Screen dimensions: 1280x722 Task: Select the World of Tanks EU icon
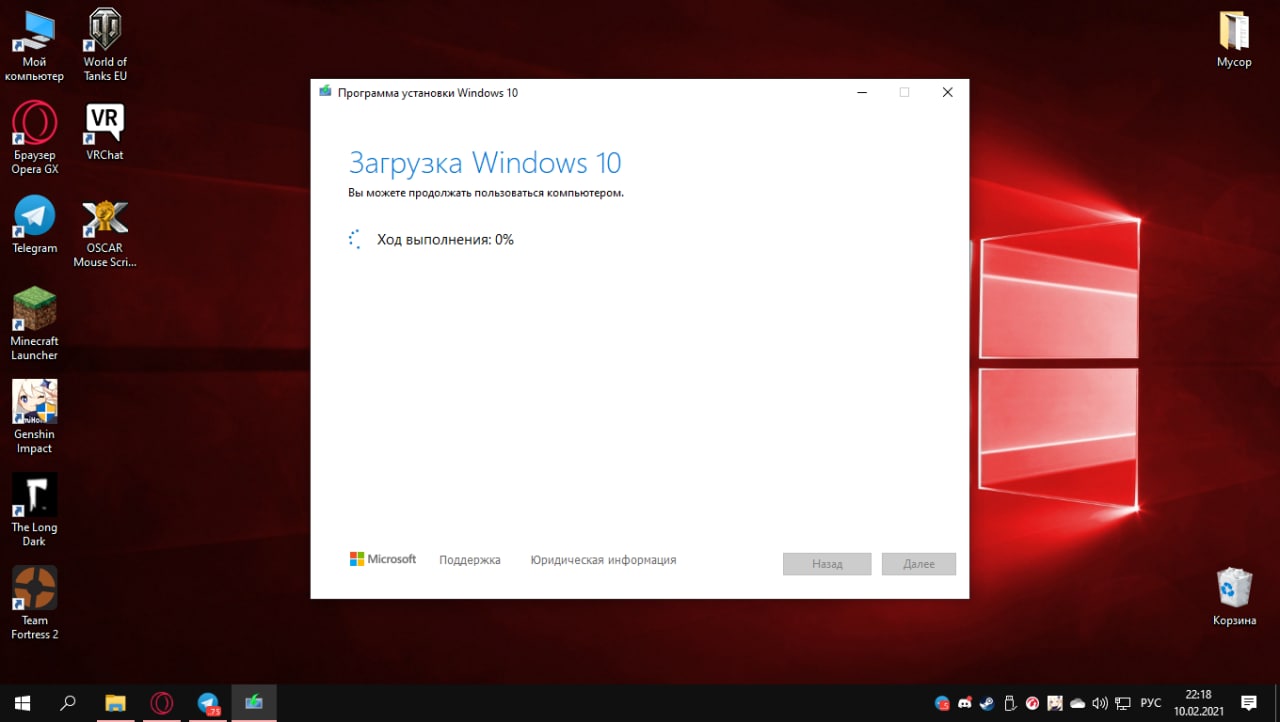(105, 45)
